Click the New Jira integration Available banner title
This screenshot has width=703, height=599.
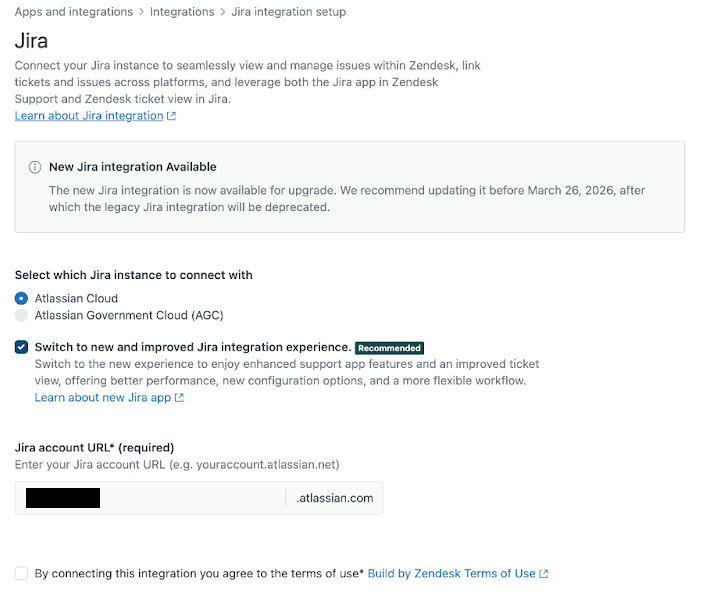pyautogui.click(x=133, y=167)
